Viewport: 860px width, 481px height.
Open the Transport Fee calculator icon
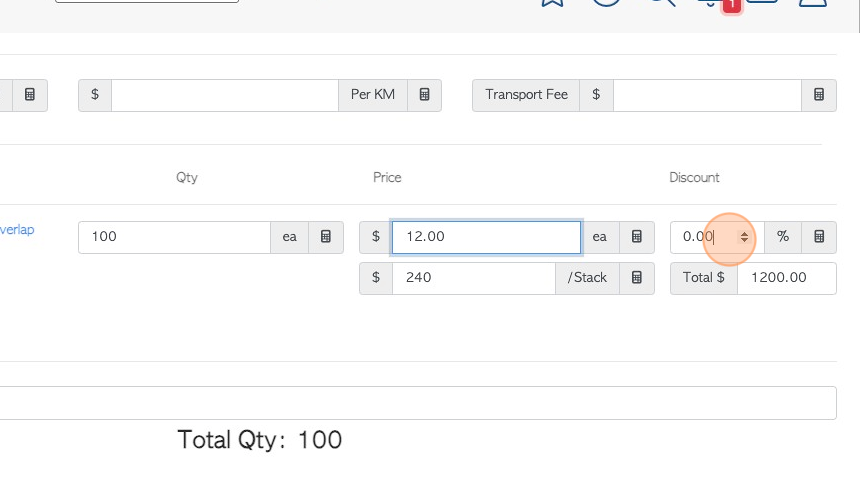[x=818, y=95]
